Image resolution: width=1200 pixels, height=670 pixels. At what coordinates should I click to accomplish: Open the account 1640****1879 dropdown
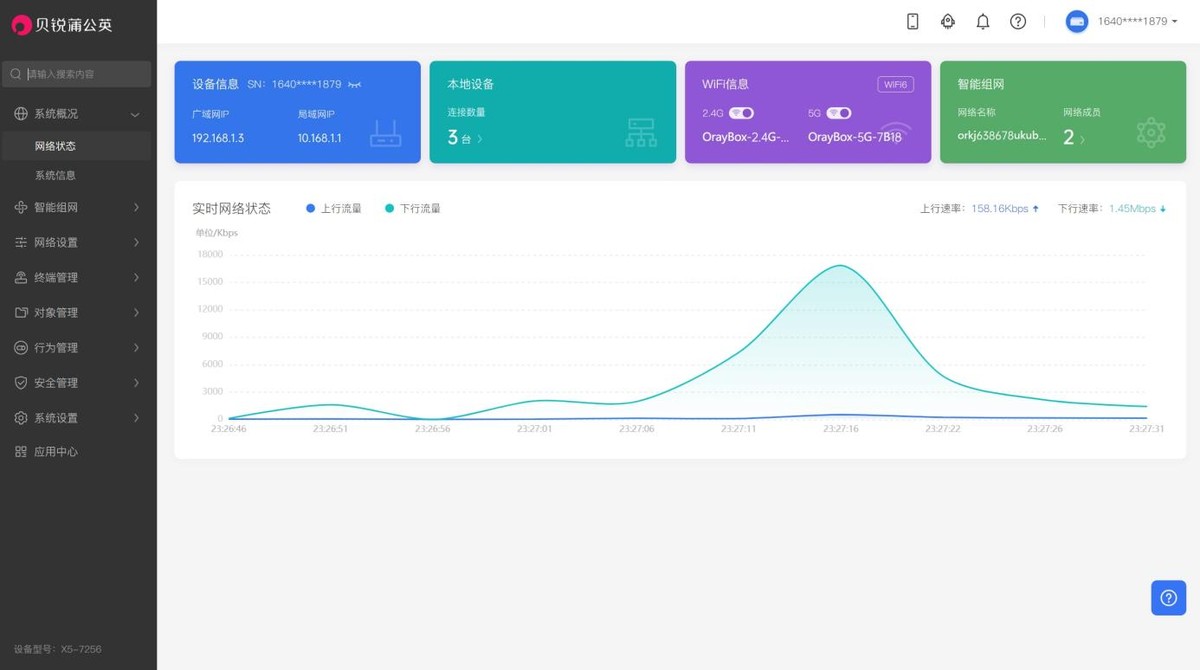[1137, 21]
